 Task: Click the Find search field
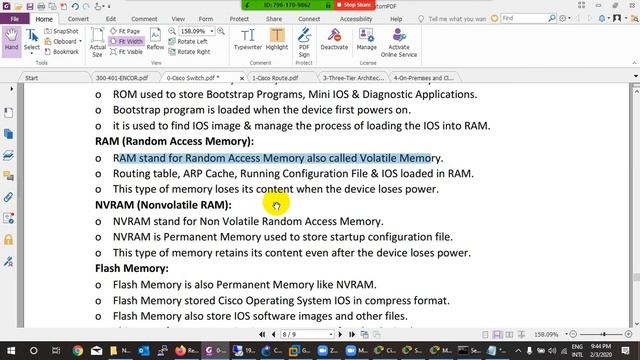coord(524,18)
